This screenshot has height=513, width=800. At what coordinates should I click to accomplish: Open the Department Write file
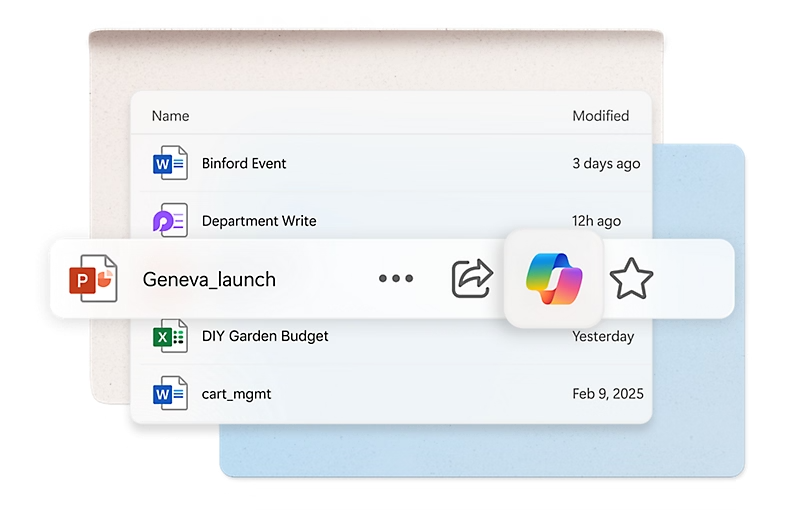pos(259,221)
